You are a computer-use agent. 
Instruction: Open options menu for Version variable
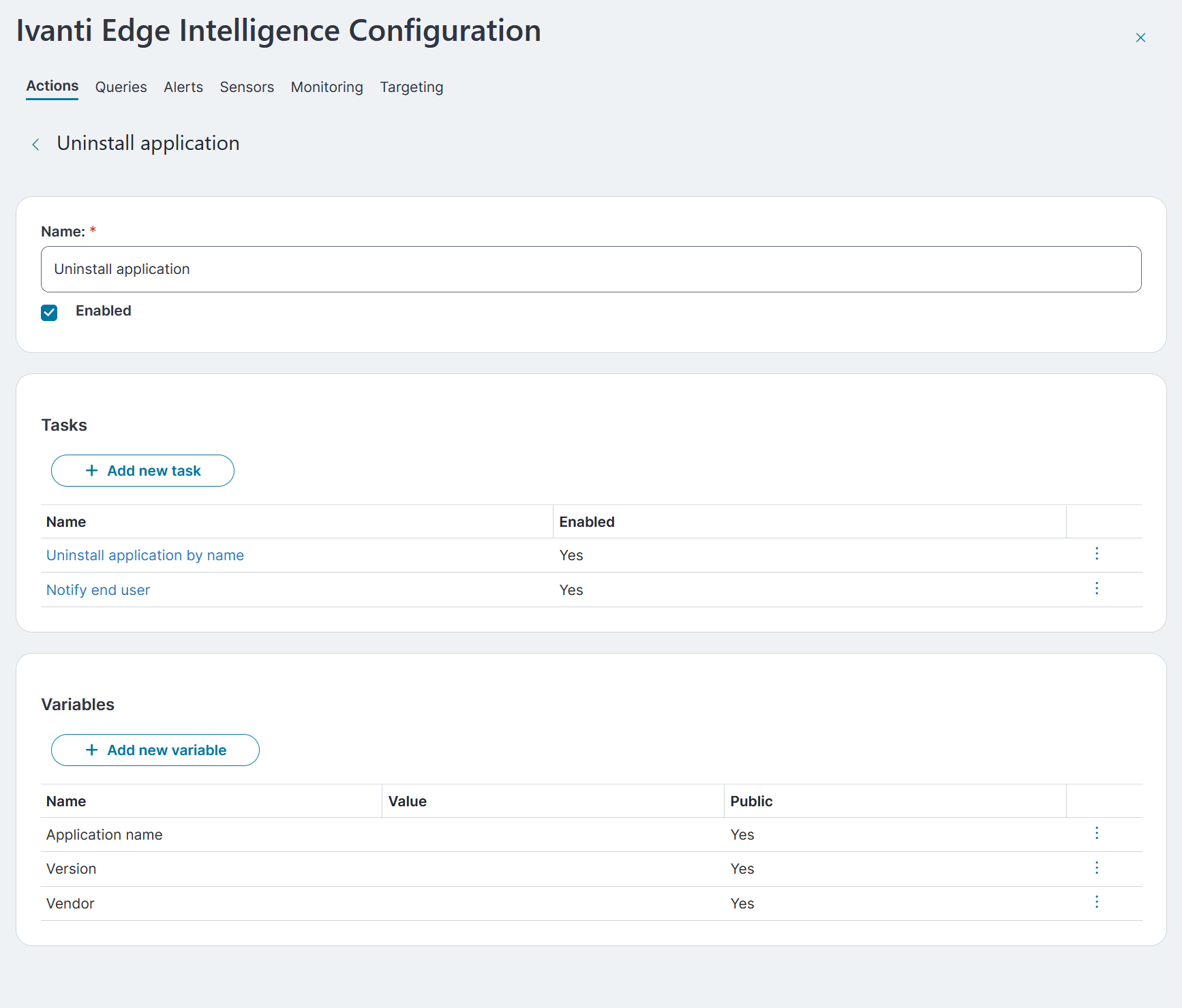[1097, 868]
